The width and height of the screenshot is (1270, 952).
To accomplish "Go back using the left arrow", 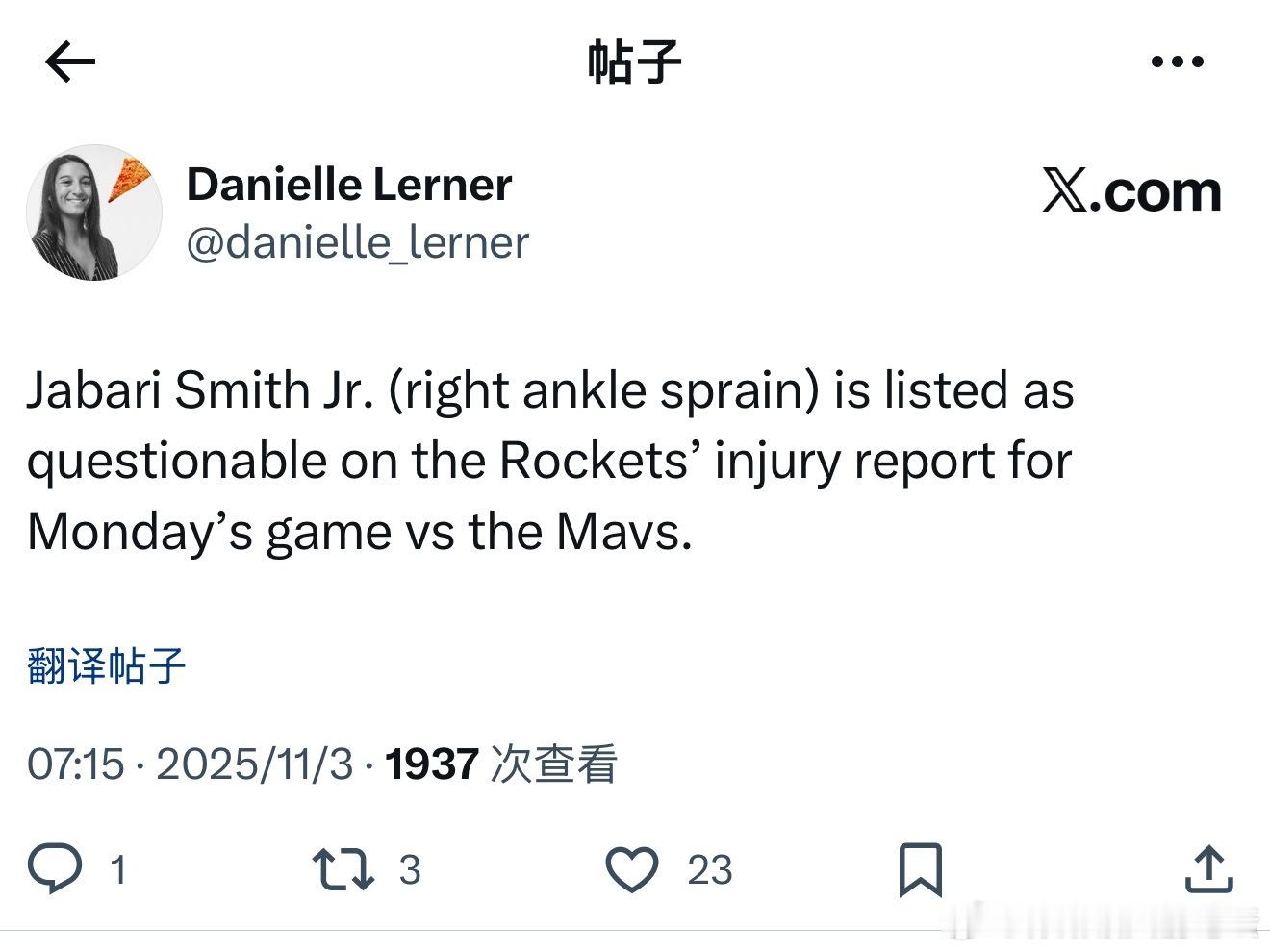I will point(67,61).
